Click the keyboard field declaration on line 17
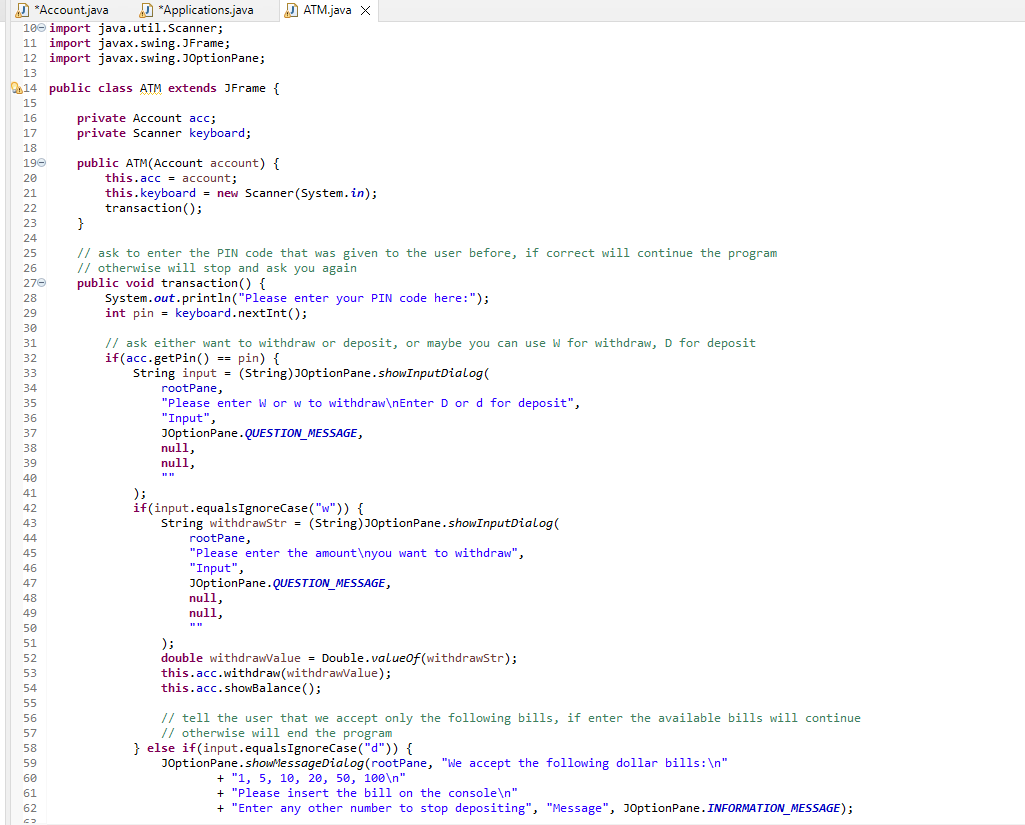The height and width of the screenshot is (825, 1025). point(219,133)
